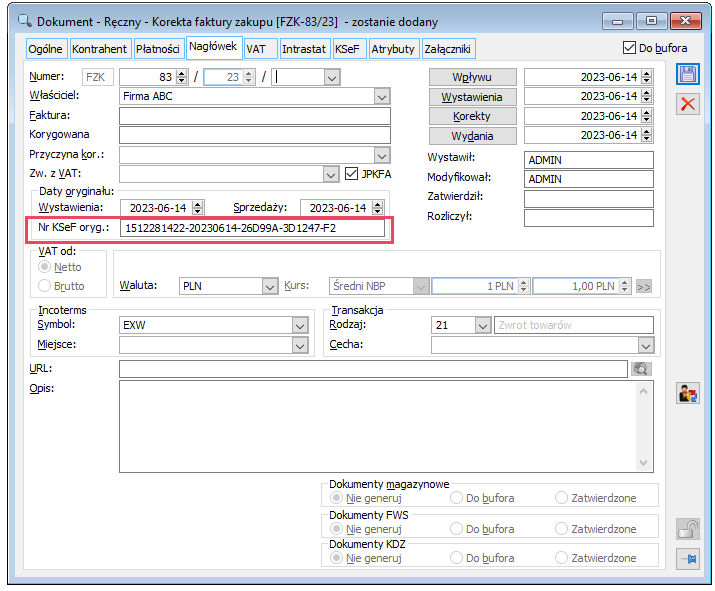
Task: Select Zatwierdzone for Dokumenty KDZ
Action: coord(561,558)
